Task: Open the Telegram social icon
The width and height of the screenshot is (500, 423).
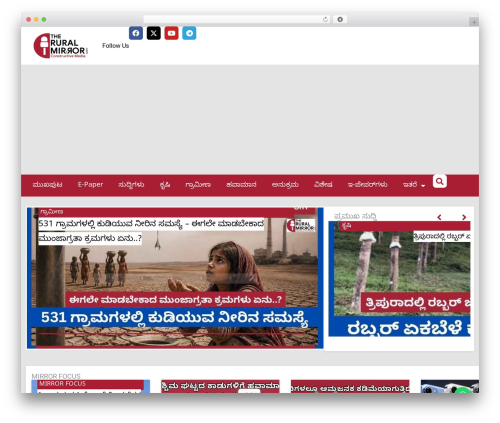Action: 189,33
